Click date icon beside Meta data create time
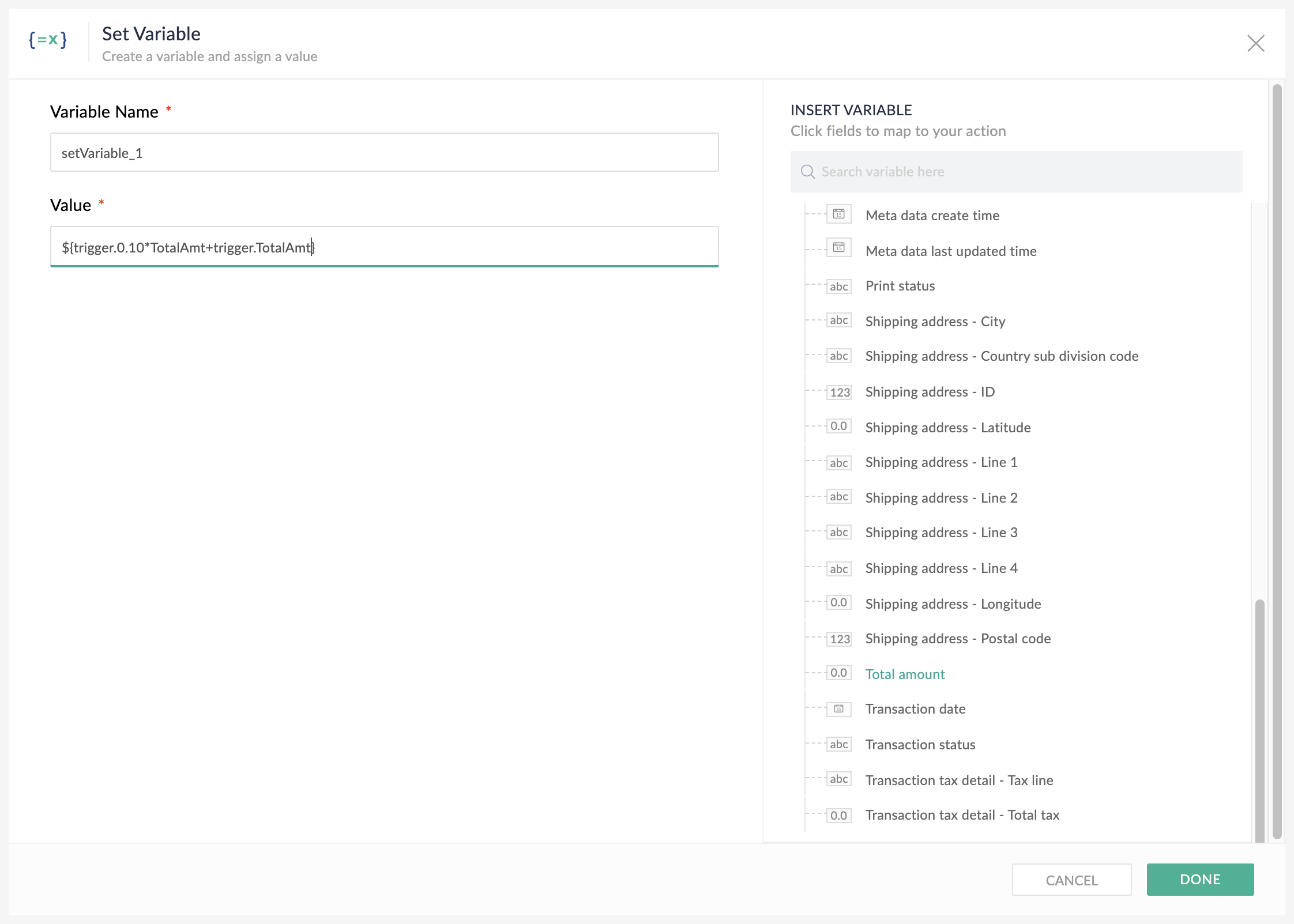1294x924 pixels. (839, 214)
